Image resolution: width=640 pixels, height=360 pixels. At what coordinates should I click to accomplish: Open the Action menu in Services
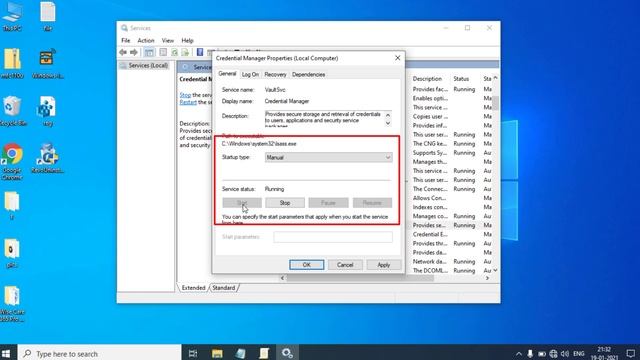coord(146,40)
